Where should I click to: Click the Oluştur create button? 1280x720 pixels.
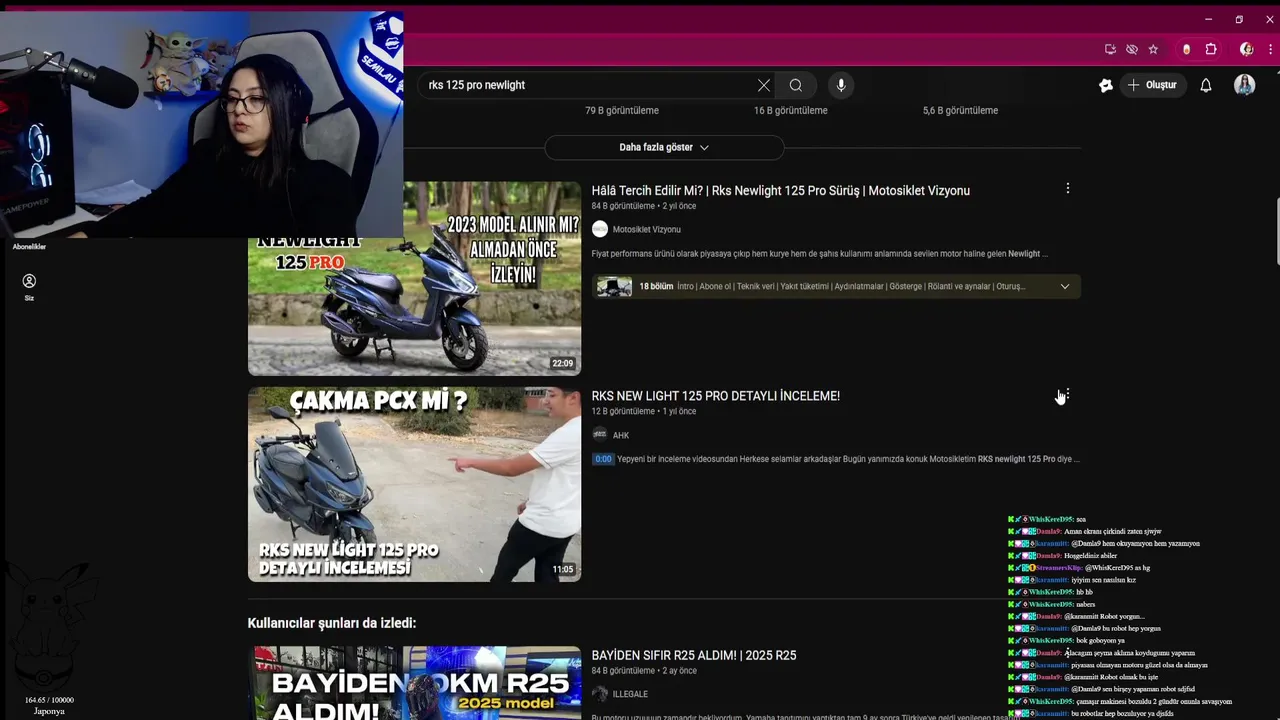click(x=1152, y=85)
